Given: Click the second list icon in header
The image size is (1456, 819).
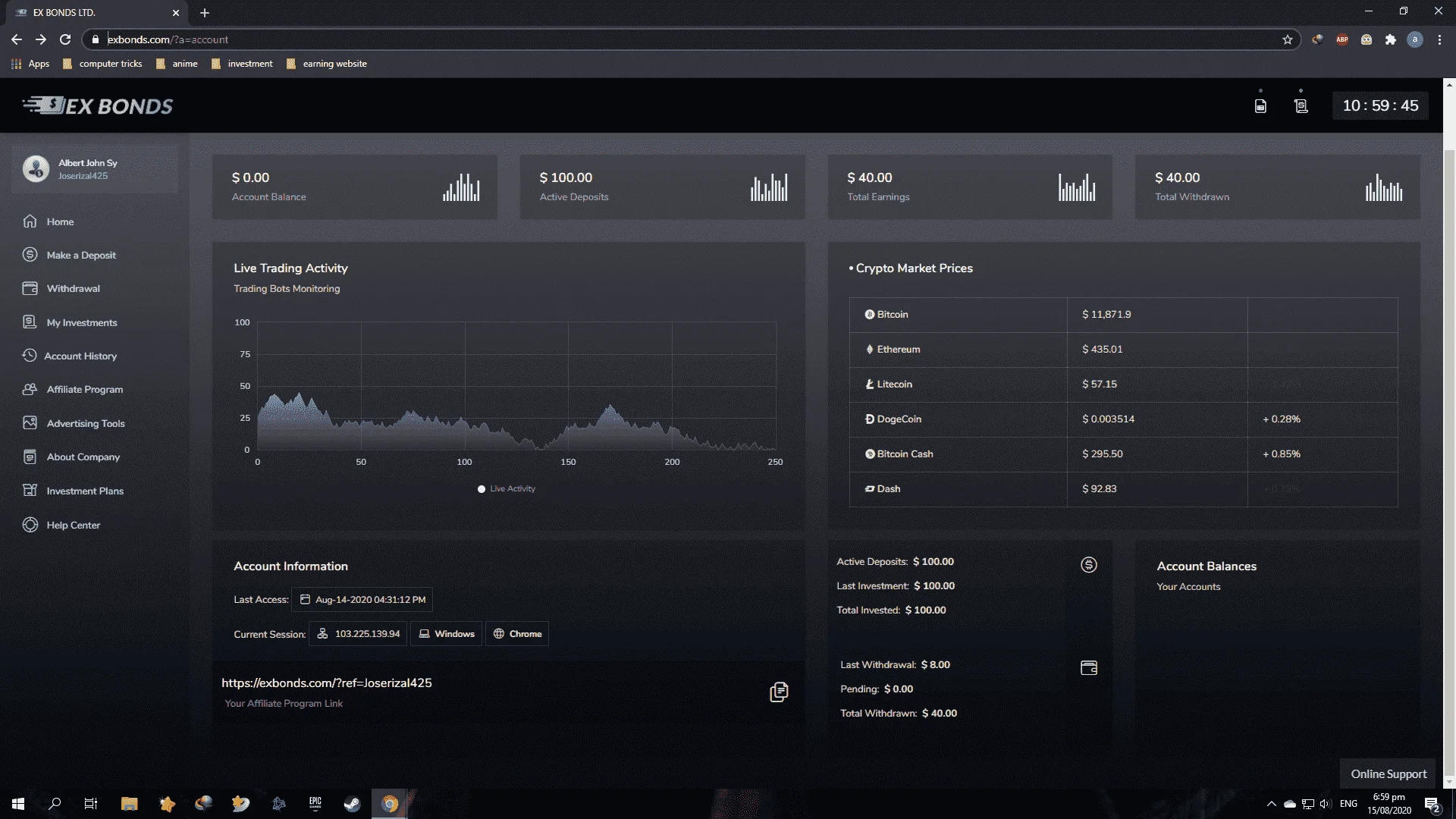Looking at the screenshot, I should (x=1301, y=106).
